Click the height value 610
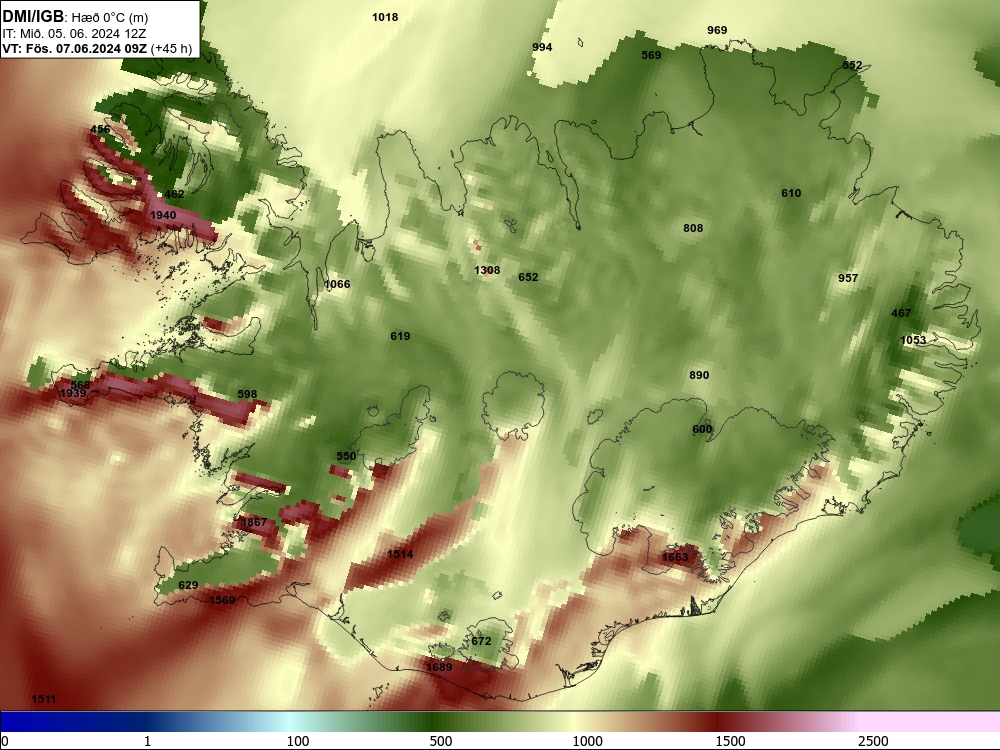 coord(791,193)
